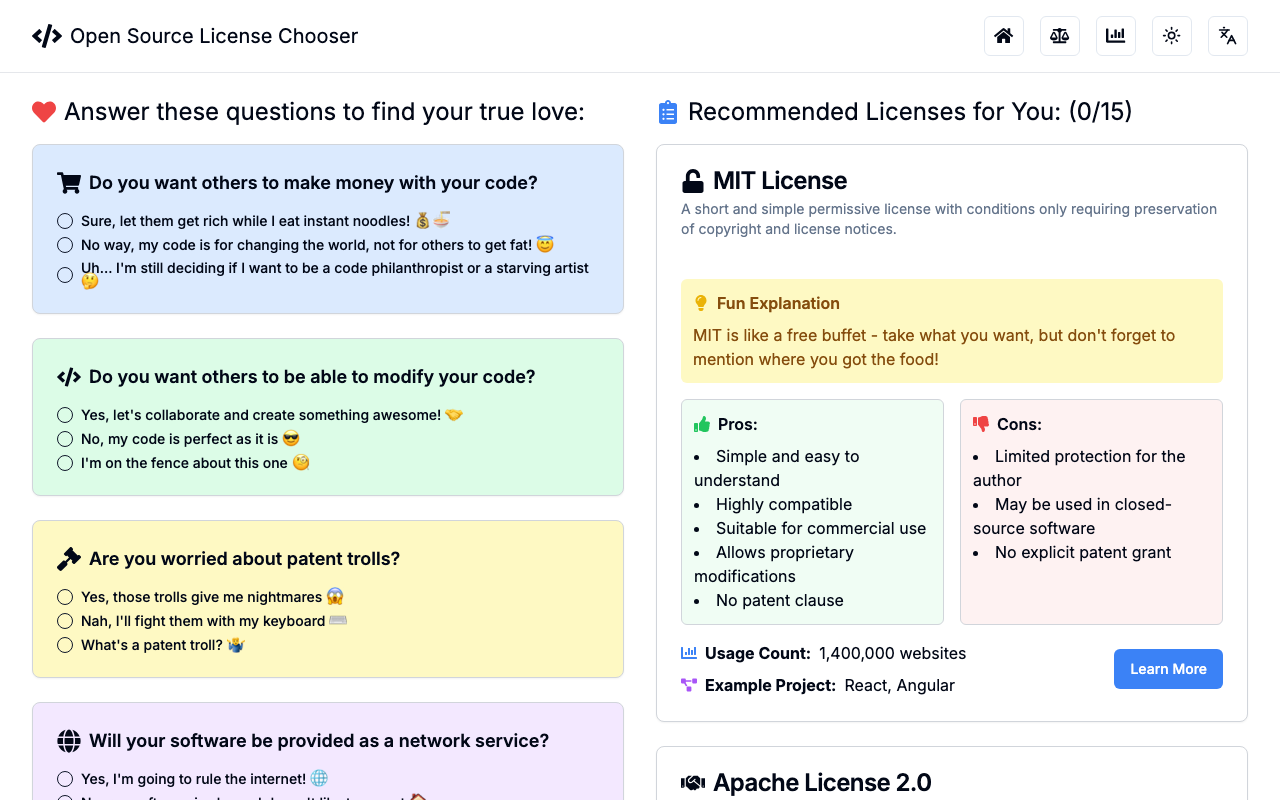Pick "What's a patent troll?" option
Screen dimensions: 1280x800
(x=65, y=645)
